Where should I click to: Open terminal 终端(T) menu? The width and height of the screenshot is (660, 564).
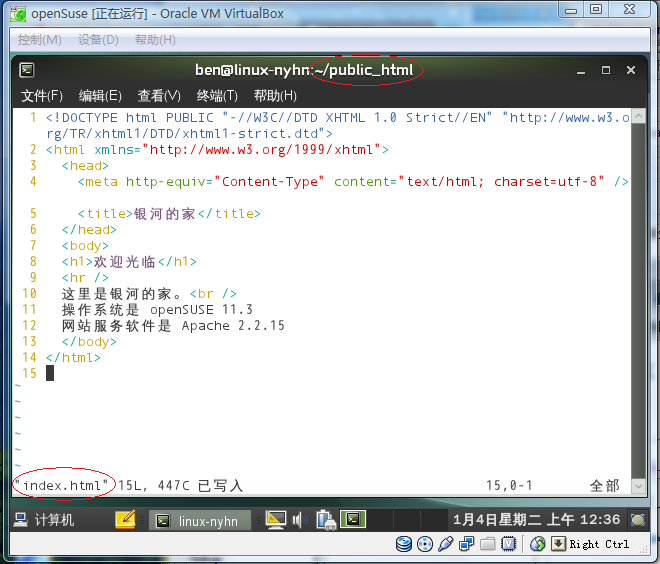click(x=217, y=96)
